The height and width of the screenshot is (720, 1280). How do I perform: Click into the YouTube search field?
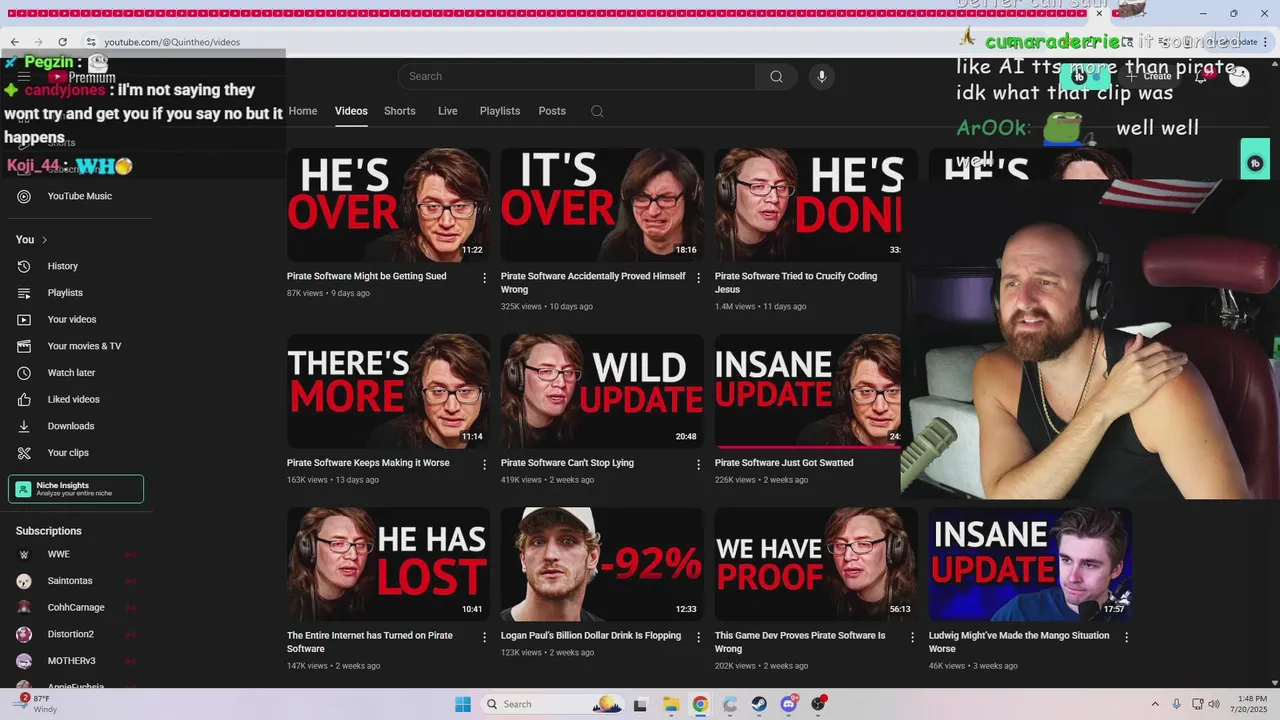click(x=577, y=77)
